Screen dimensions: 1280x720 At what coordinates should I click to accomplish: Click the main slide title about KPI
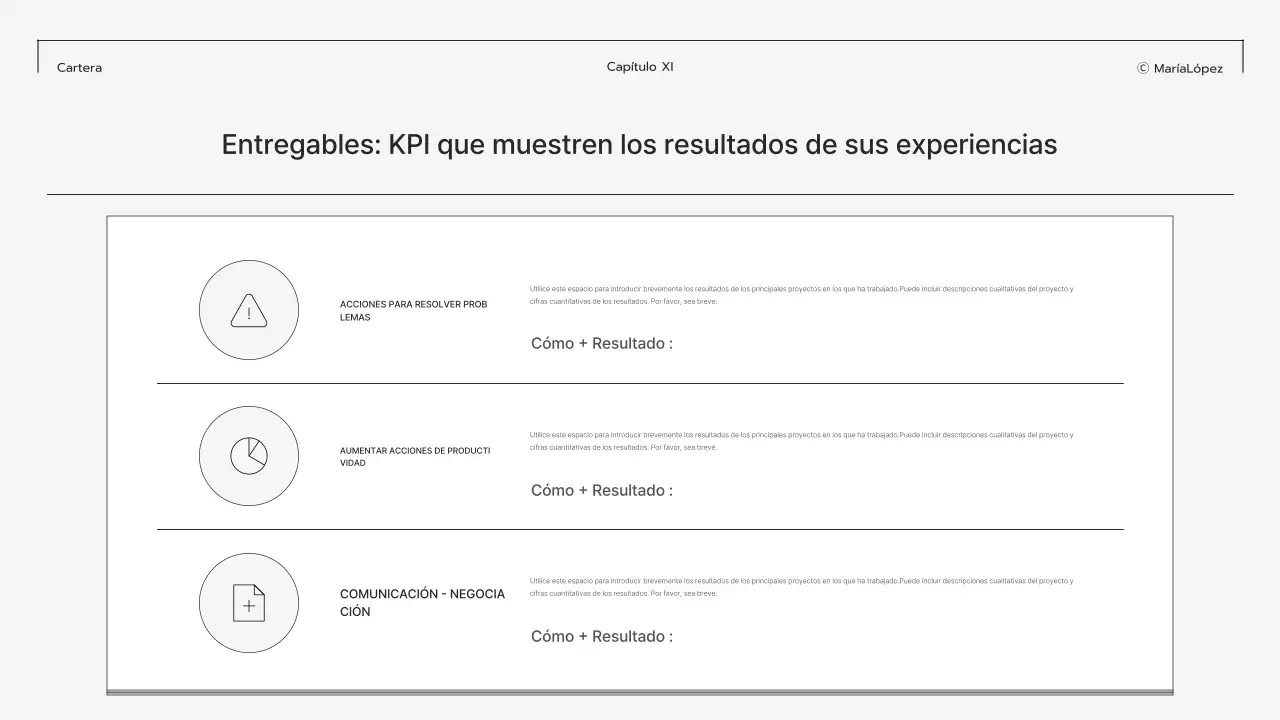[639, 144]
